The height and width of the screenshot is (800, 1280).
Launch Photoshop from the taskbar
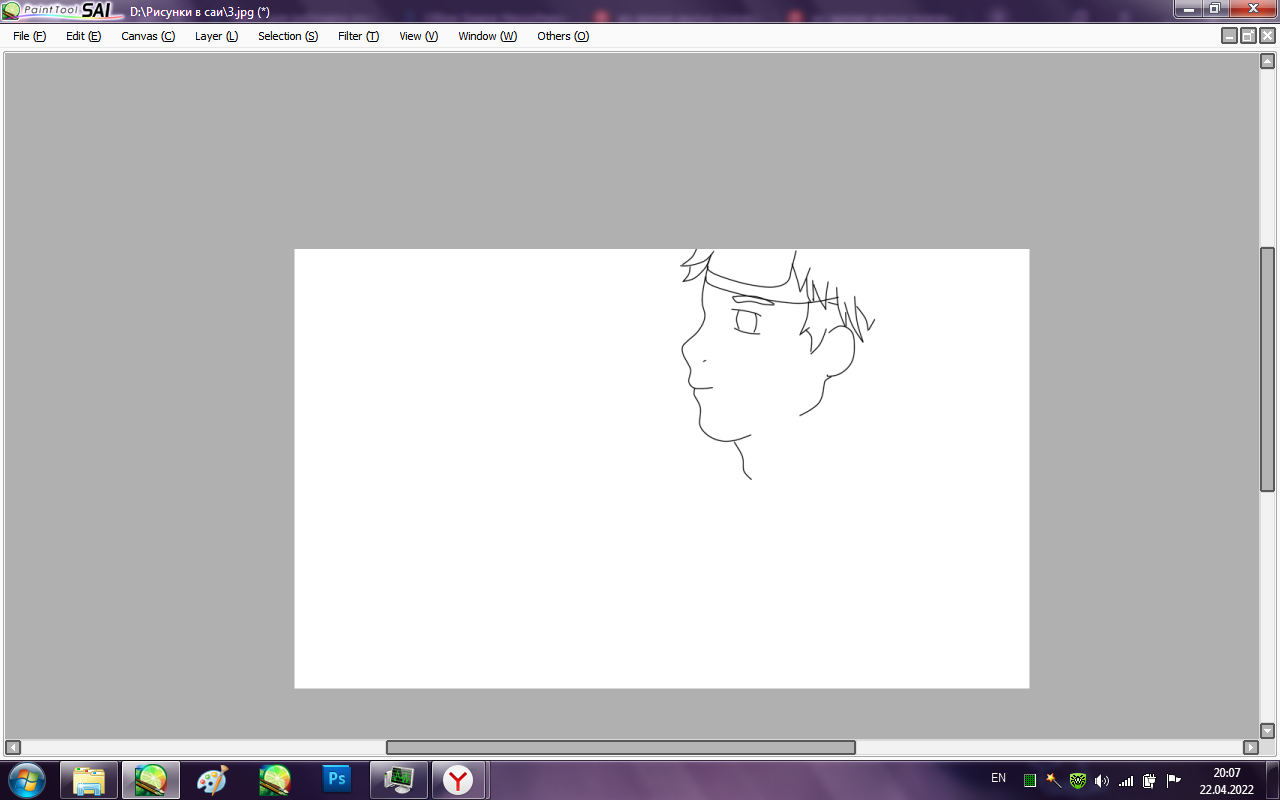(x=337, y=779)
